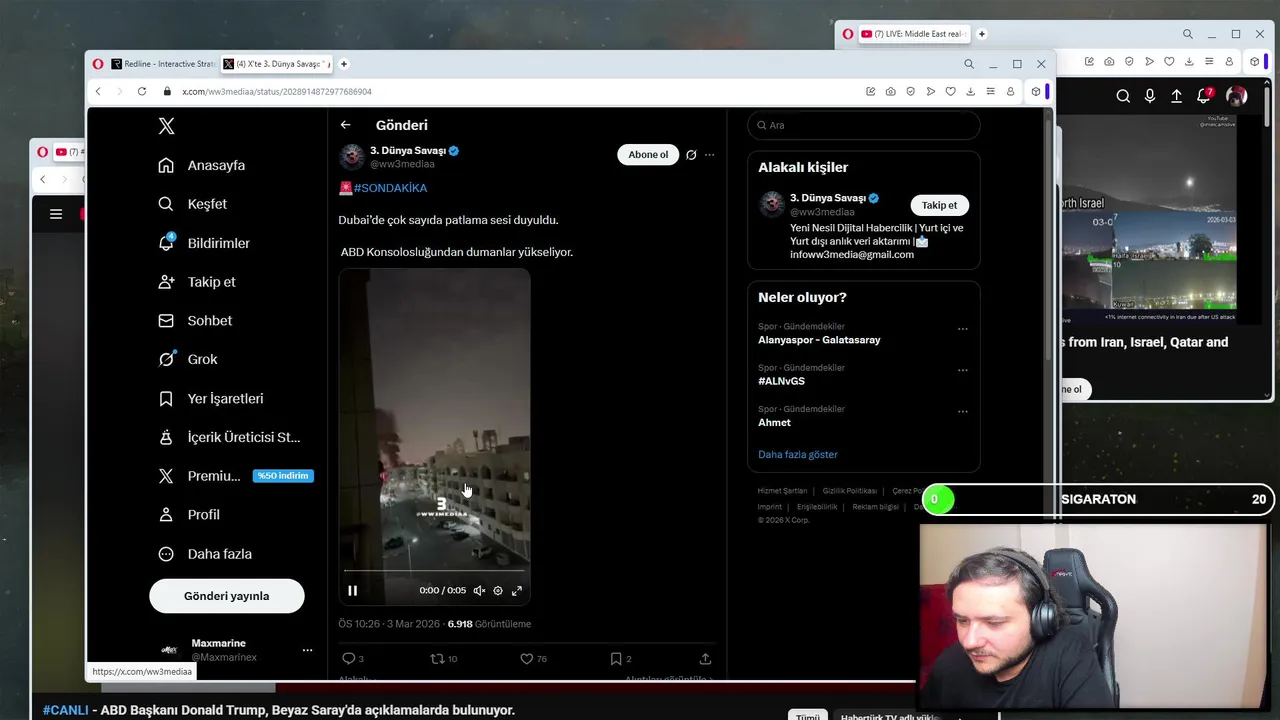Open İçerik Üreticisi Stüdyosu item
Screen dimensions: 1280x720
pos(229,437)
